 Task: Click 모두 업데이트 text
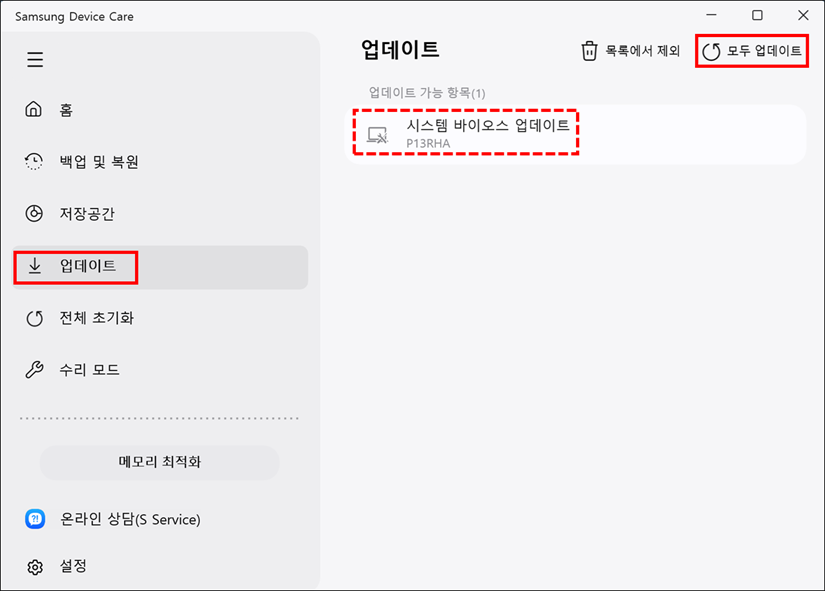point(764,51)
